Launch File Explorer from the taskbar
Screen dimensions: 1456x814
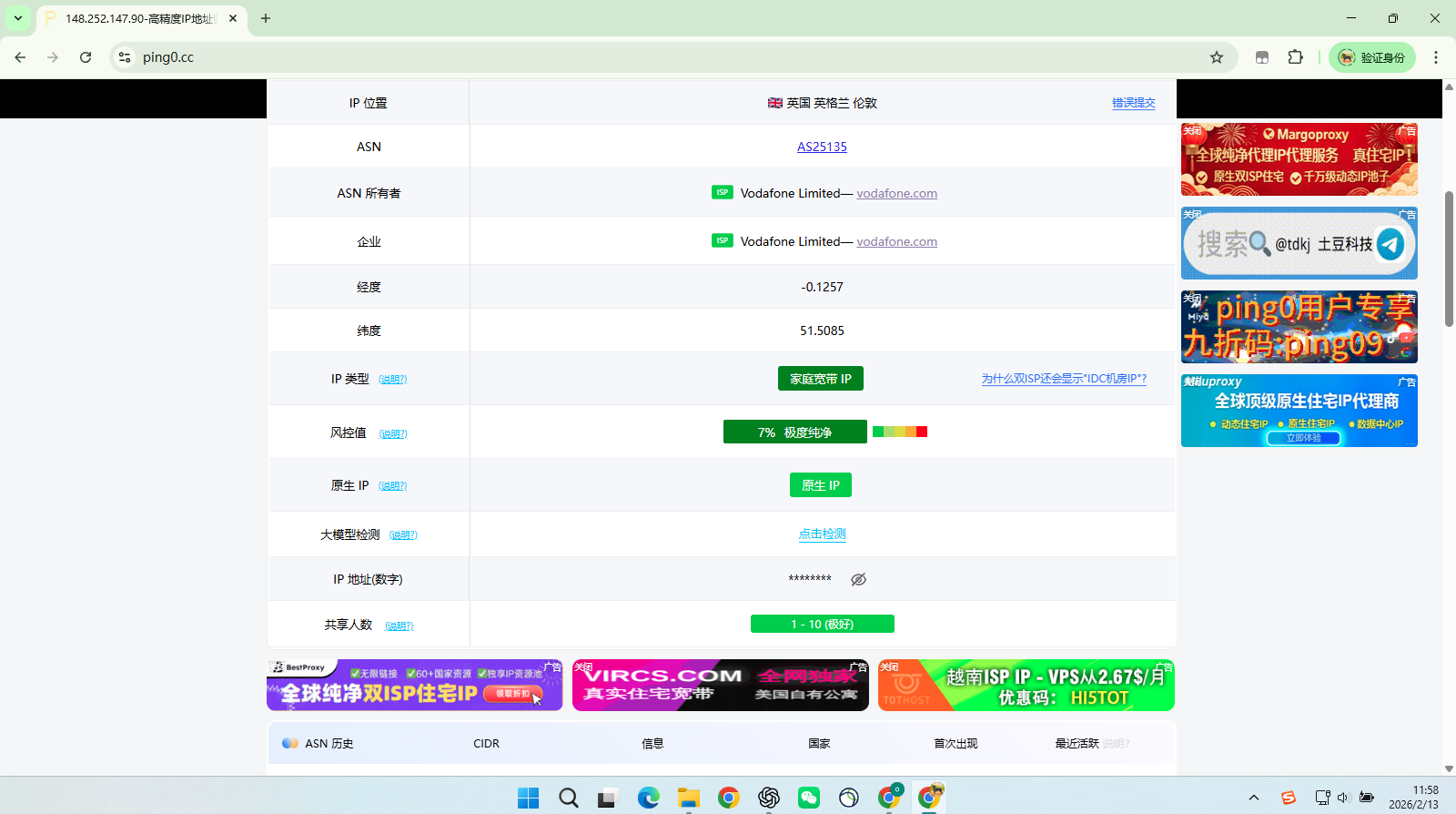point(688,799)
